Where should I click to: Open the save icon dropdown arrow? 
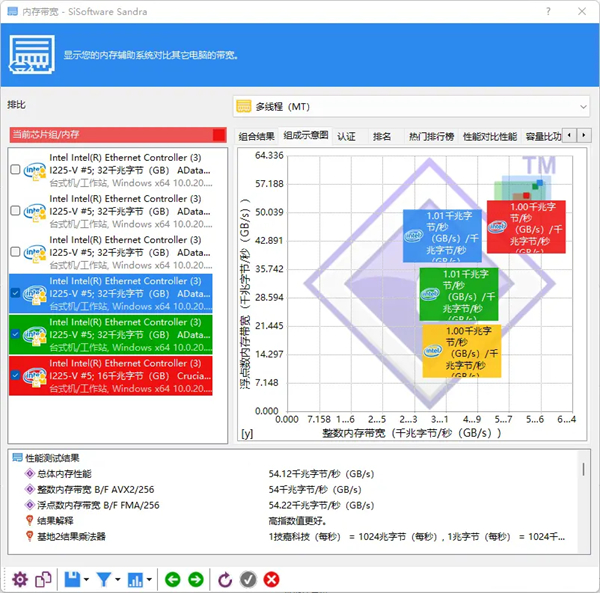[86, 580]
